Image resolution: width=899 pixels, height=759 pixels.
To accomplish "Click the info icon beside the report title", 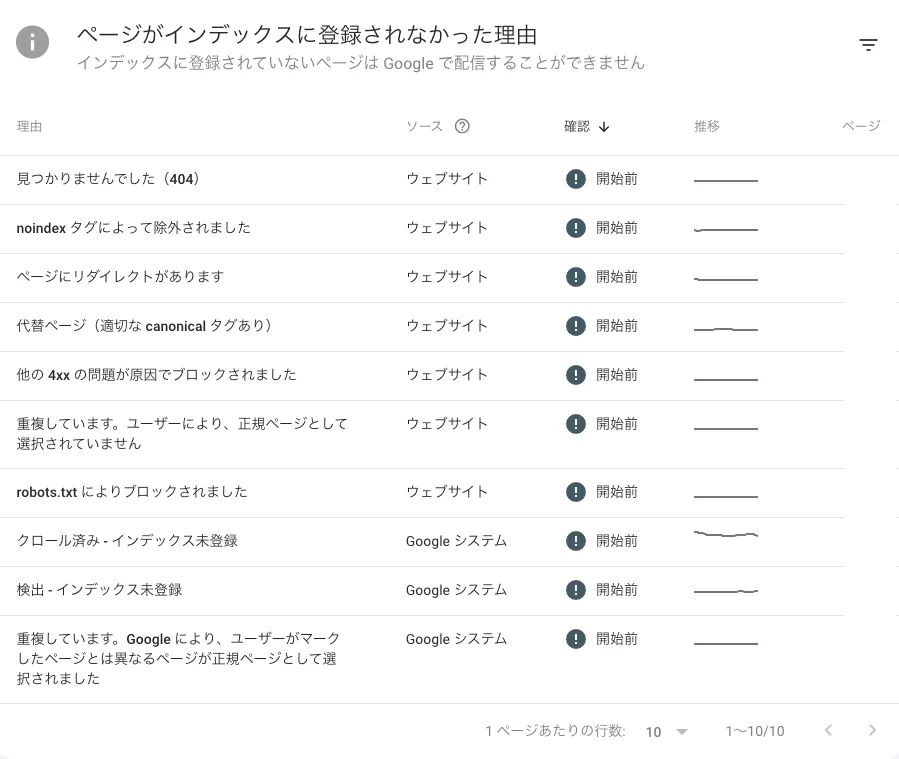I will tap(32, 44).
